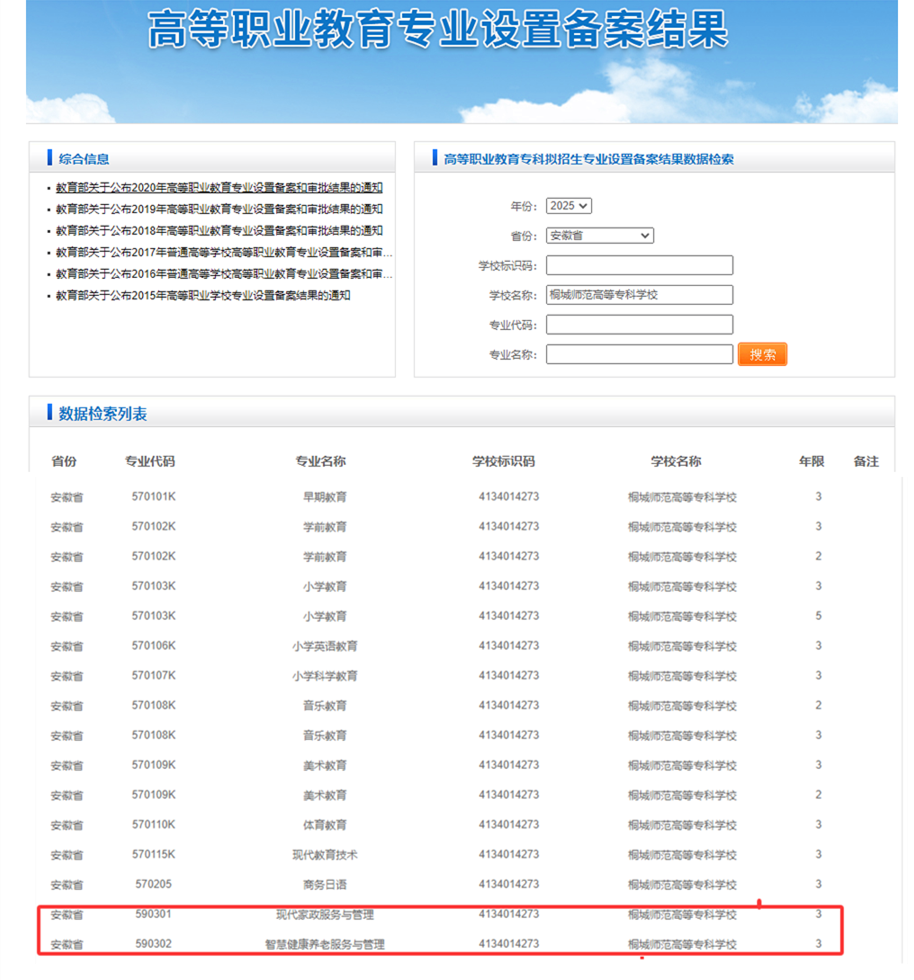Viewport: 914px width, 980px height.
Task: Click the 专业代码 input field
Action: pyautogui.click(x=639, y=325)
